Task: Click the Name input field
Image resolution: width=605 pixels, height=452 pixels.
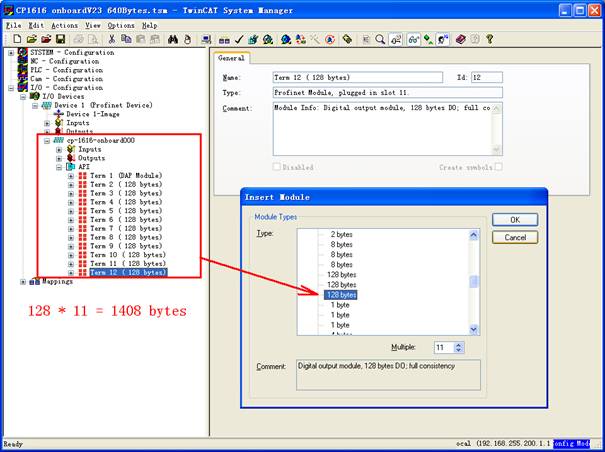Action: [356, 77]
